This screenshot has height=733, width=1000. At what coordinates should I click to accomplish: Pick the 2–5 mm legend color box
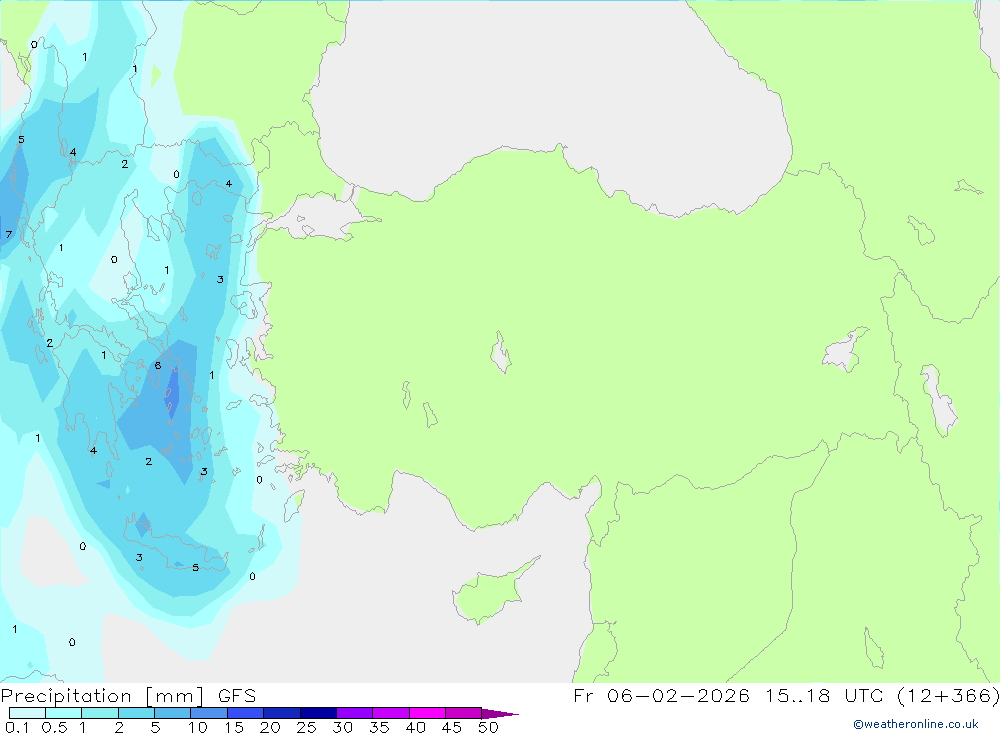coord(136,713)
